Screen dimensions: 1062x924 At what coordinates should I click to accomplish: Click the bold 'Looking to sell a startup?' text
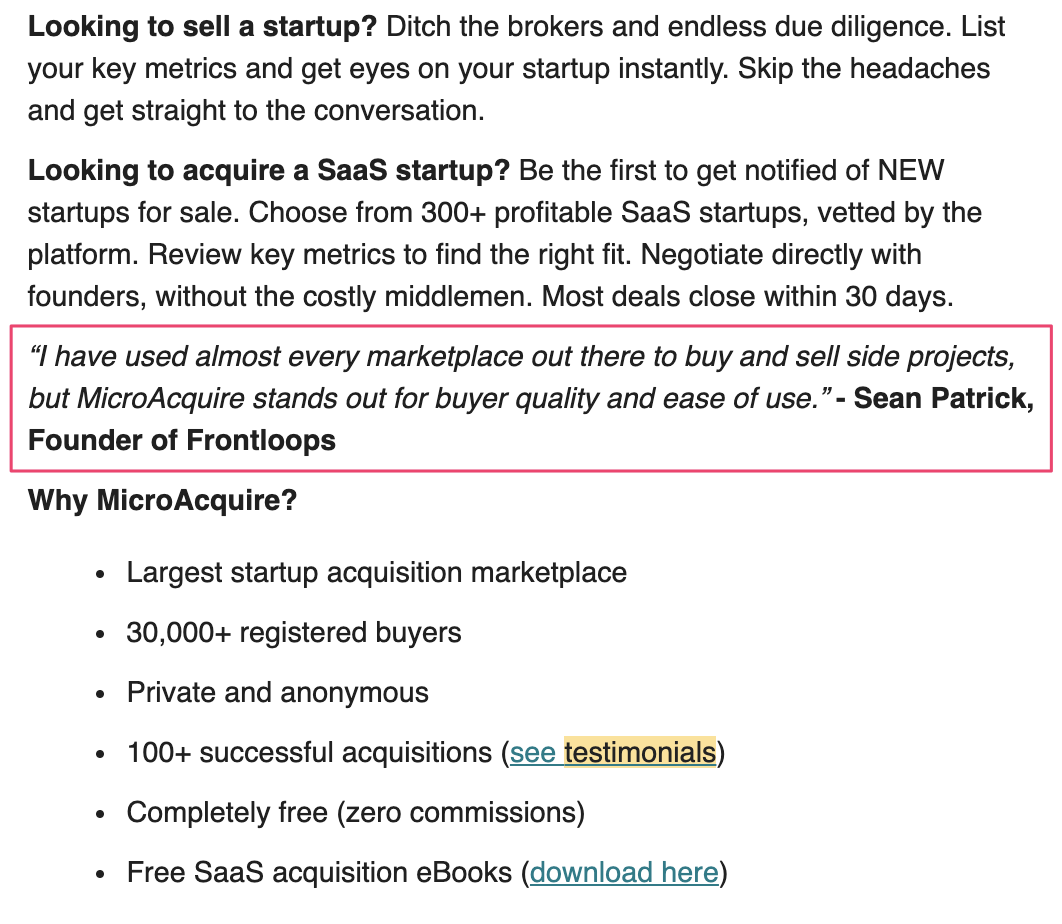(202, 27)
